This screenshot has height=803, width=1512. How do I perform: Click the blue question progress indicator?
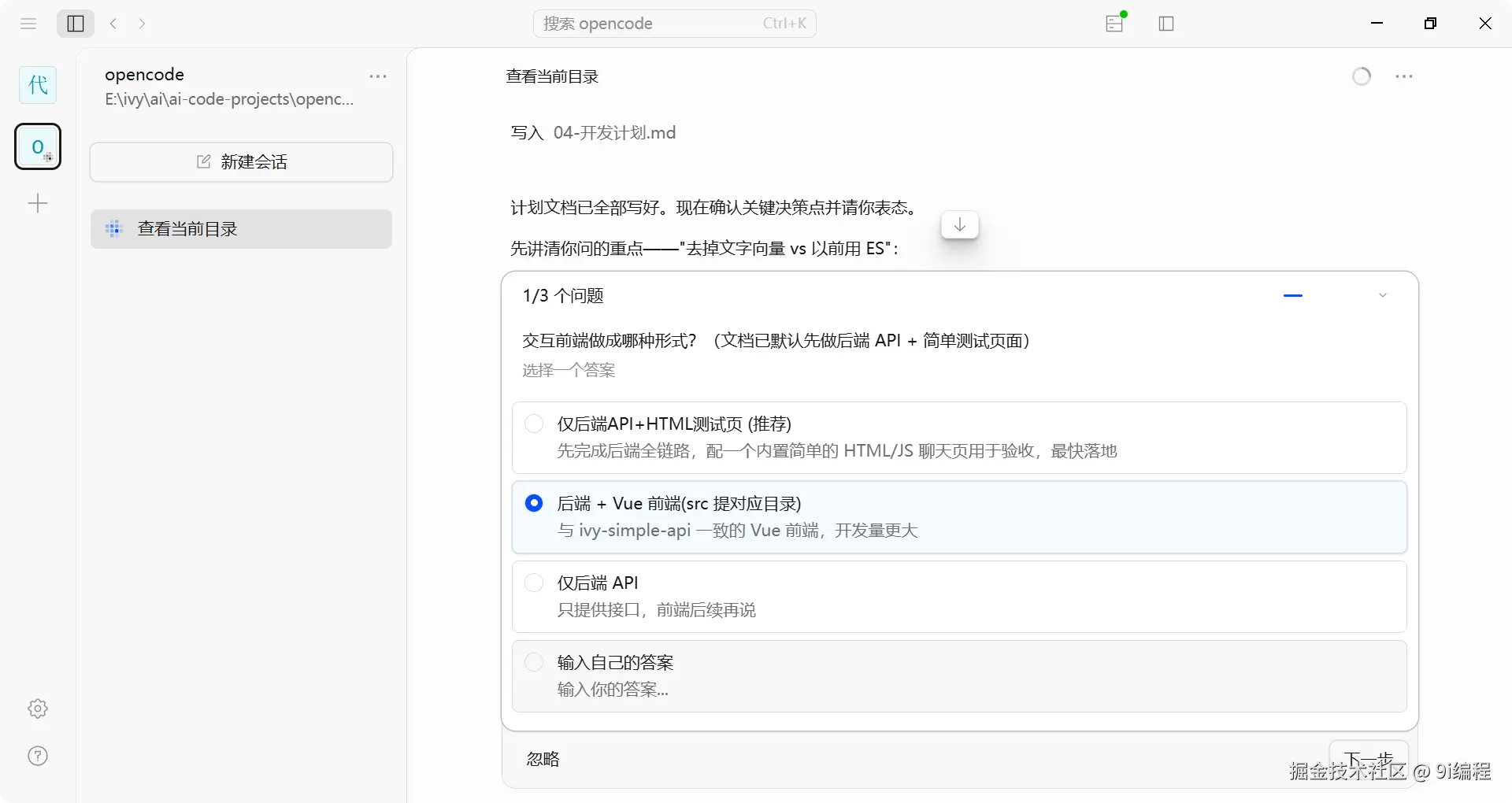click(1293, 295)
